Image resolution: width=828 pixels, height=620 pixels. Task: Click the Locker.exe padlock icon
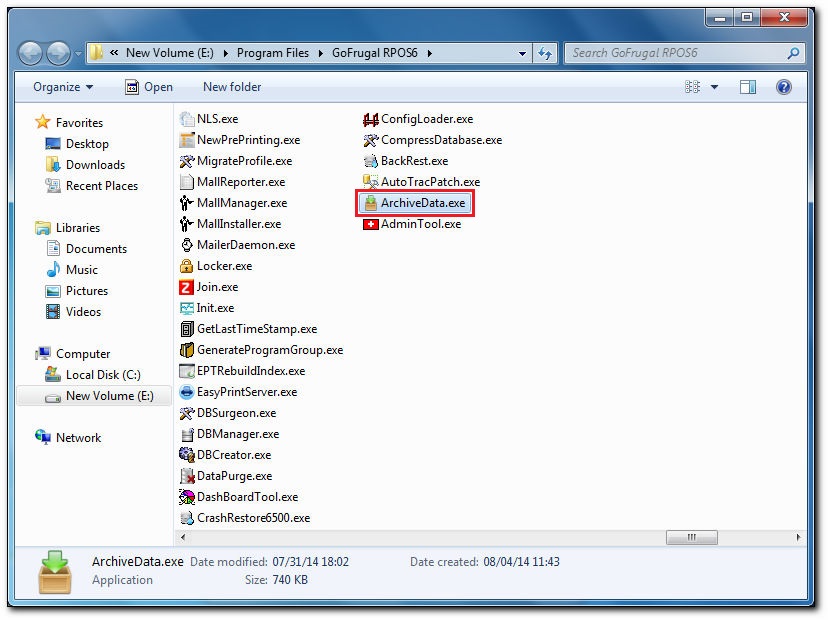coord(187,266)
